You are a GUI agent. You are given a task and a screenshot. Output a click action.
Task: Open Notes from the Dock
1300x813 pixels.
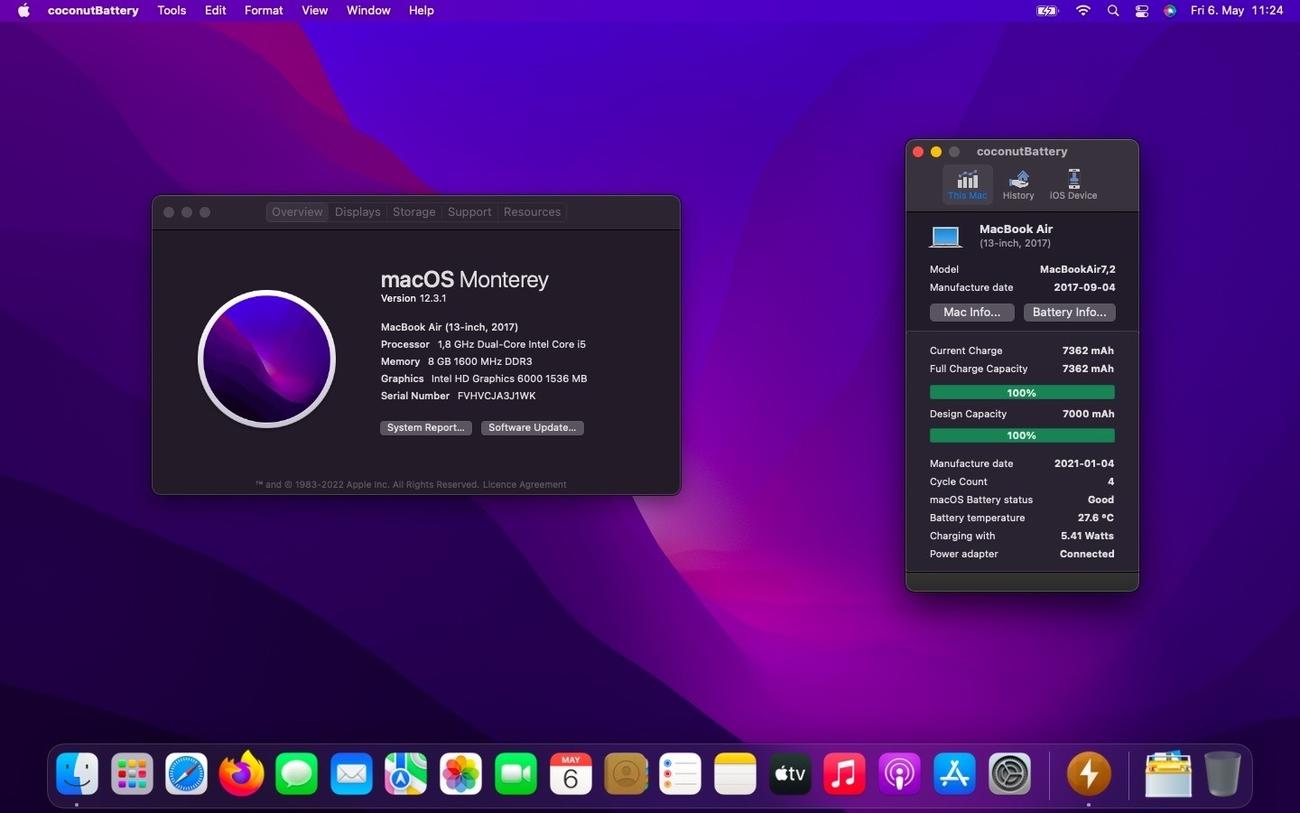(735, 774)
